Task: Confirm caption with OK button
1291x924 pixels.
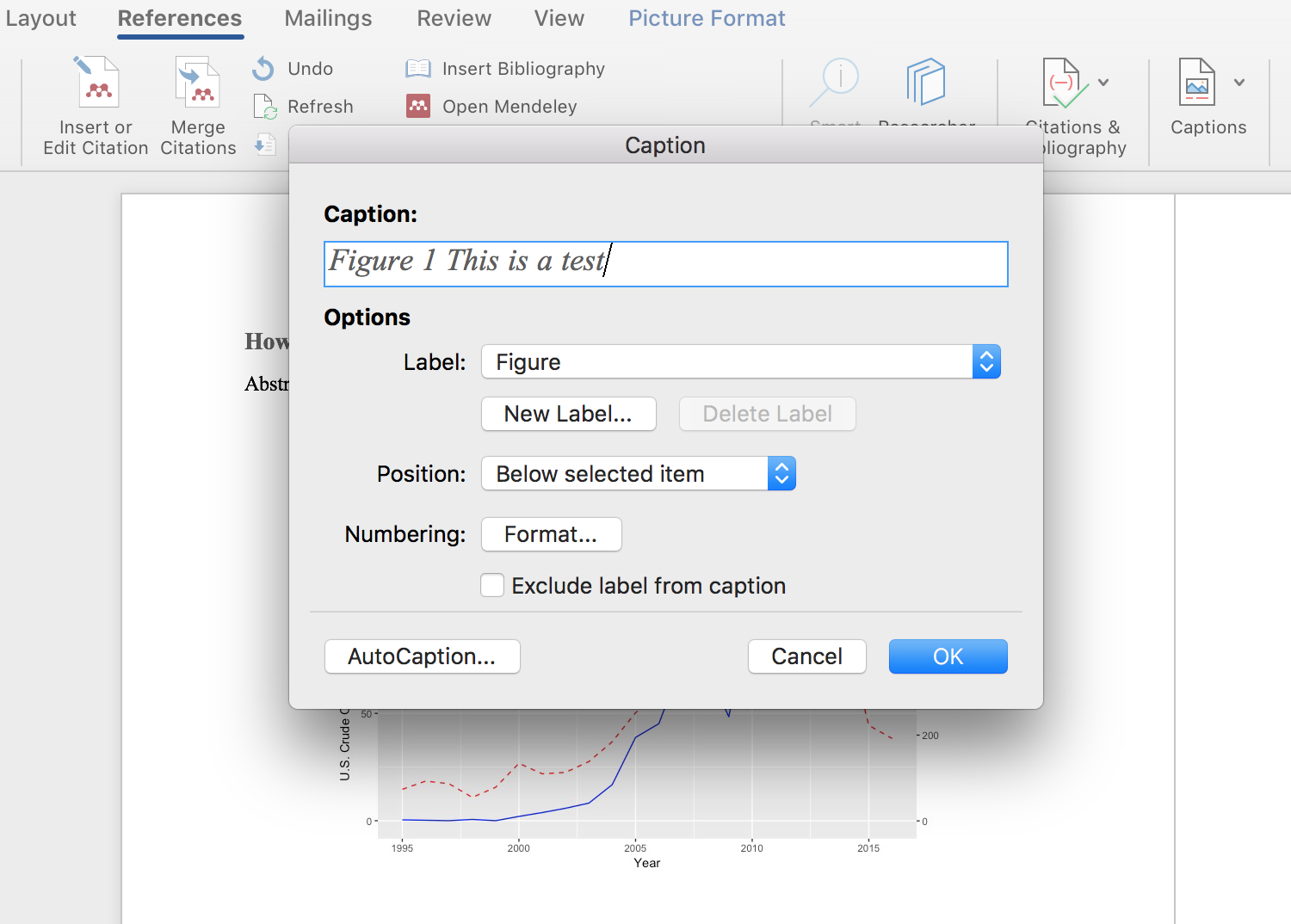Action: 948,656
